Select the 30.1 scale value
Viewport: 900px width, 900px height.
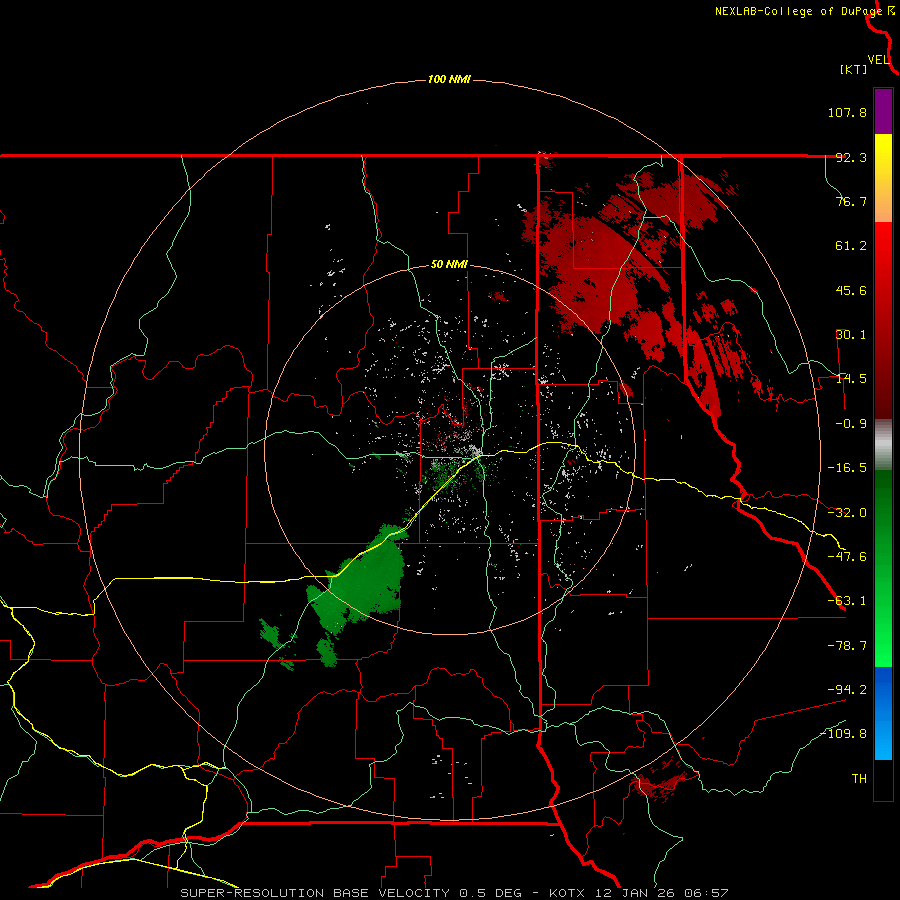tap(851, 335)
